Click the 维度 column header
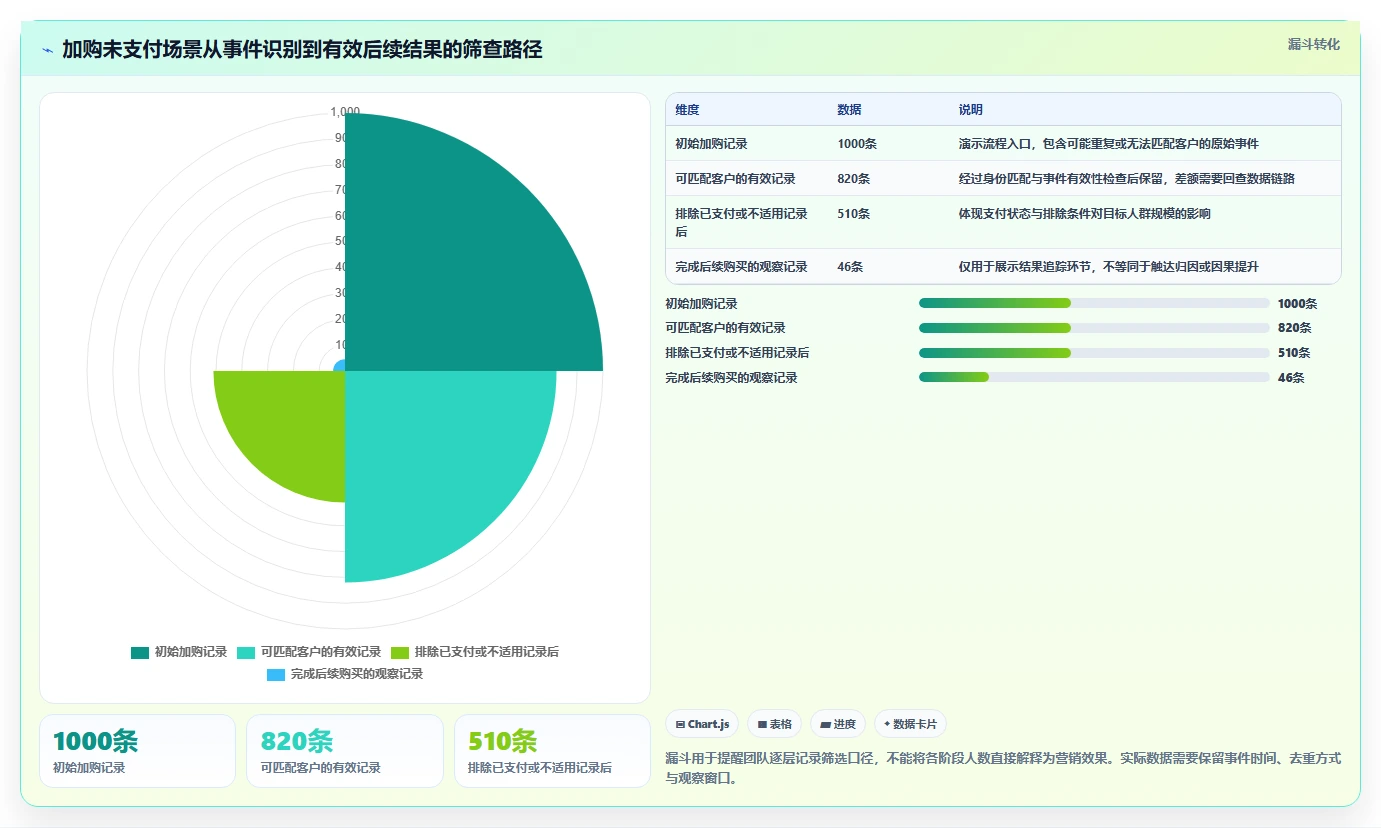This screenshot has width=1381, height=828. 747,110
